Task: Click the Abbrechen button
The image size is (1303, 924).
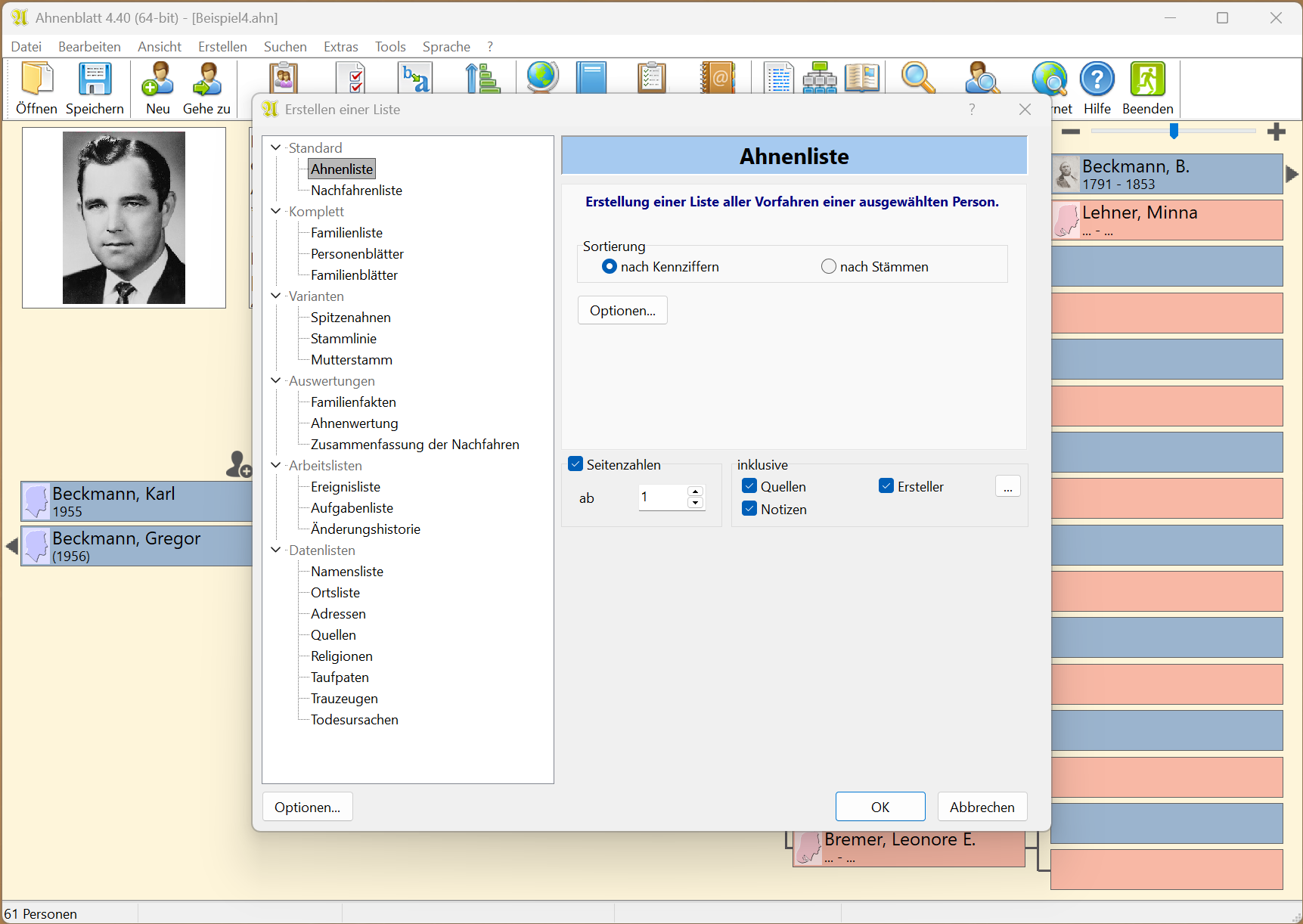Action: (982, 807)
